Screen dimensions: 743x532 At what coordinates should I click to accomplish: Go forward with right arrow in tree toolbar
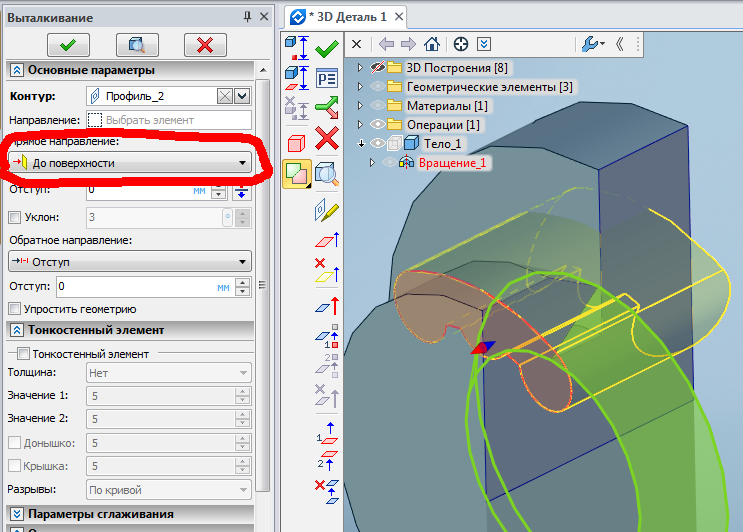coord(408,45)
